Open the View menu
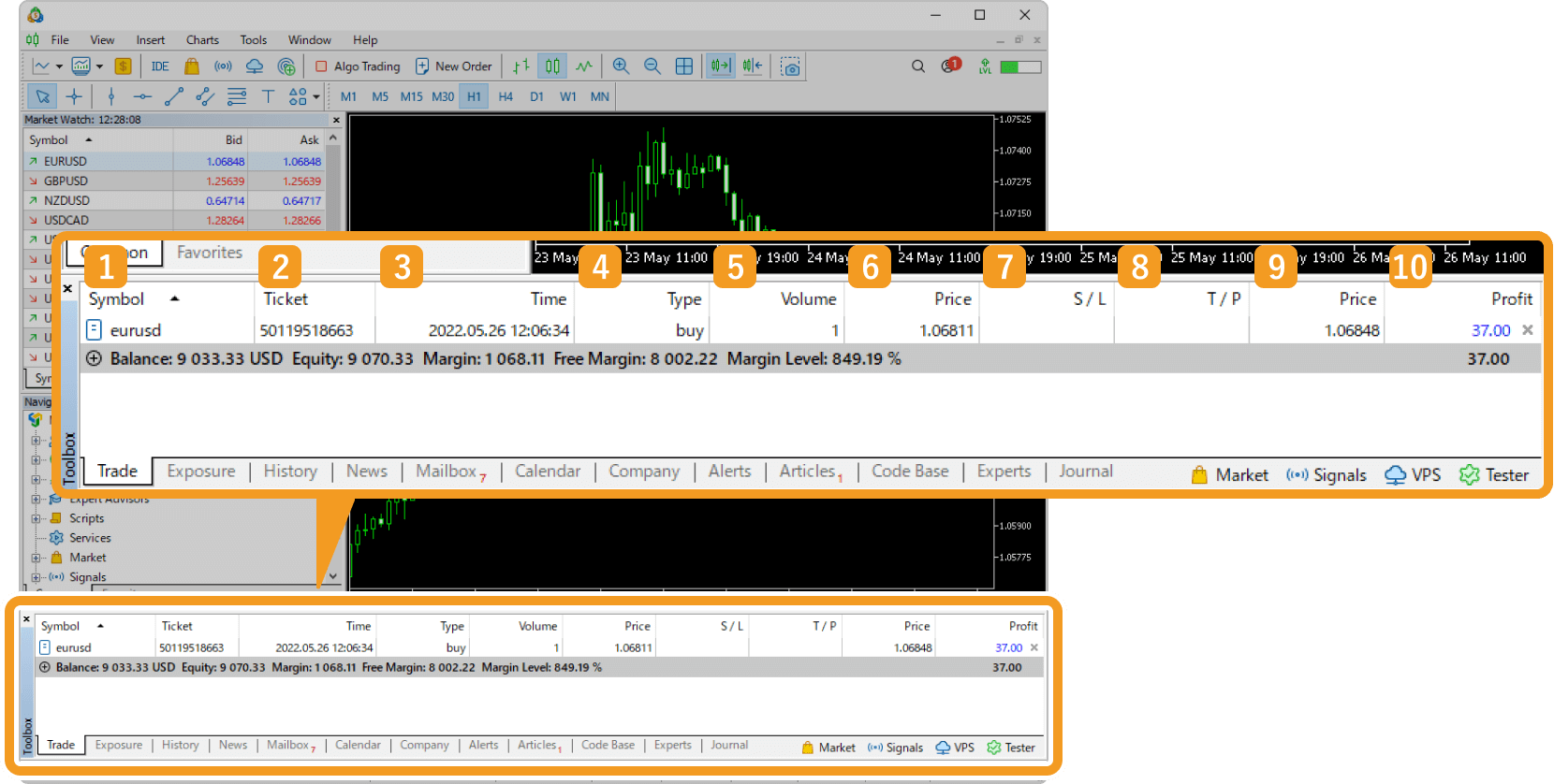This screenshot has width=1554, height=784. 102,40
